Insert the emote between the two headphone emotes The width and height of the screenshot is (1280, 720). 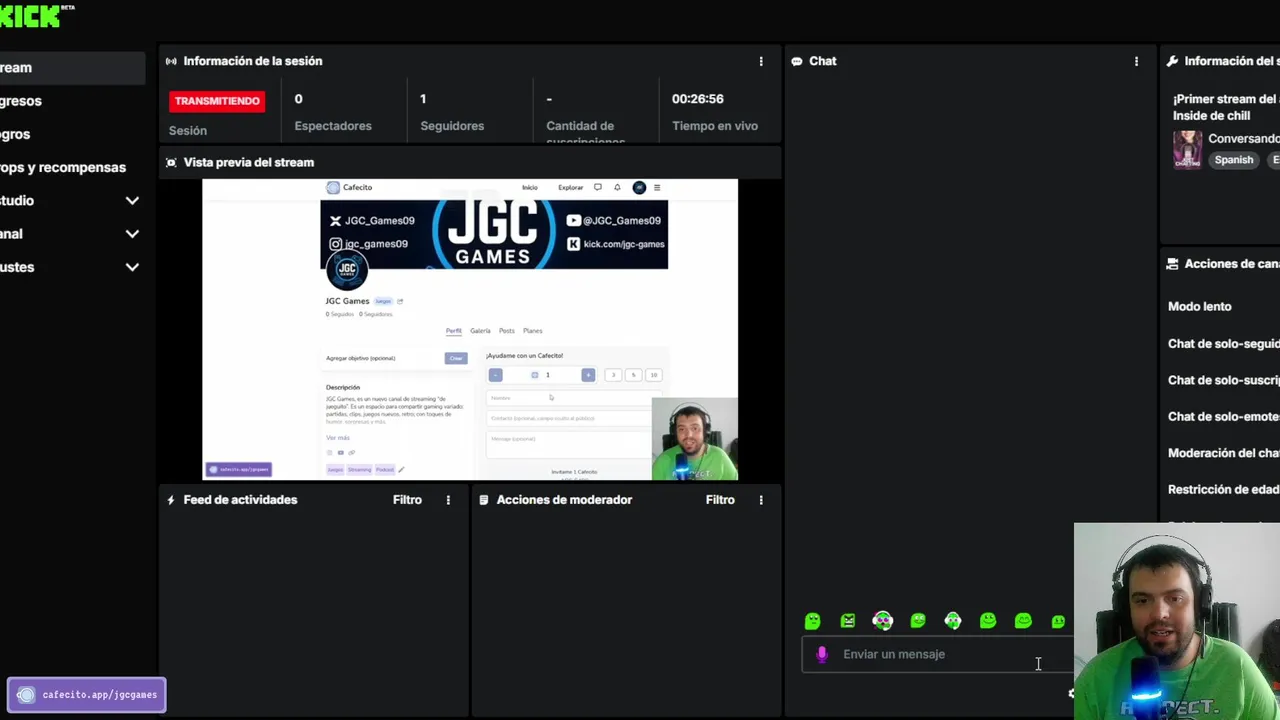(x=918, y=621)
